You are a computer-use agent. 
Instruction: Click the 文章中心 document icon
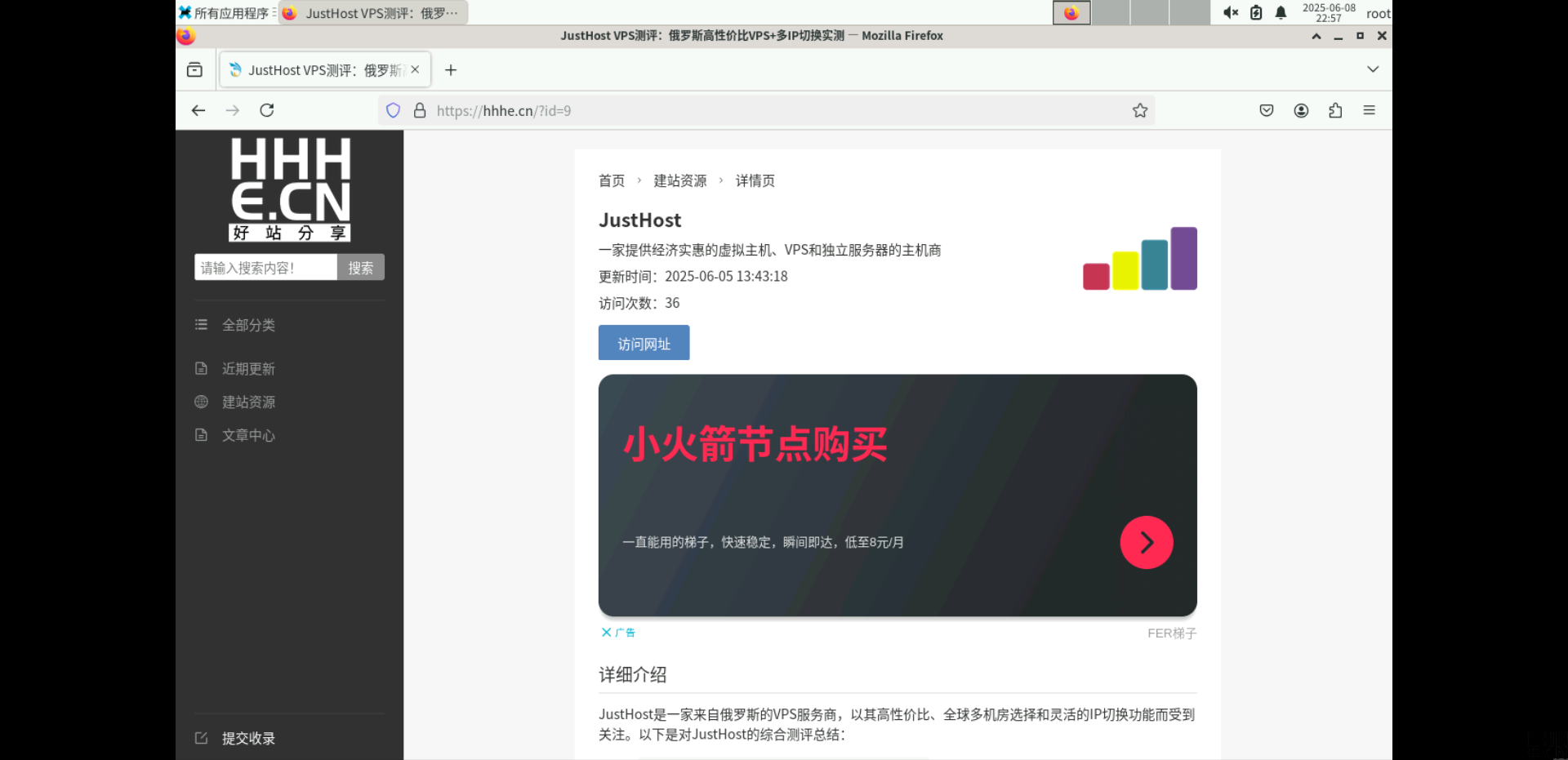pyautogui.click(x=201, y=435)
